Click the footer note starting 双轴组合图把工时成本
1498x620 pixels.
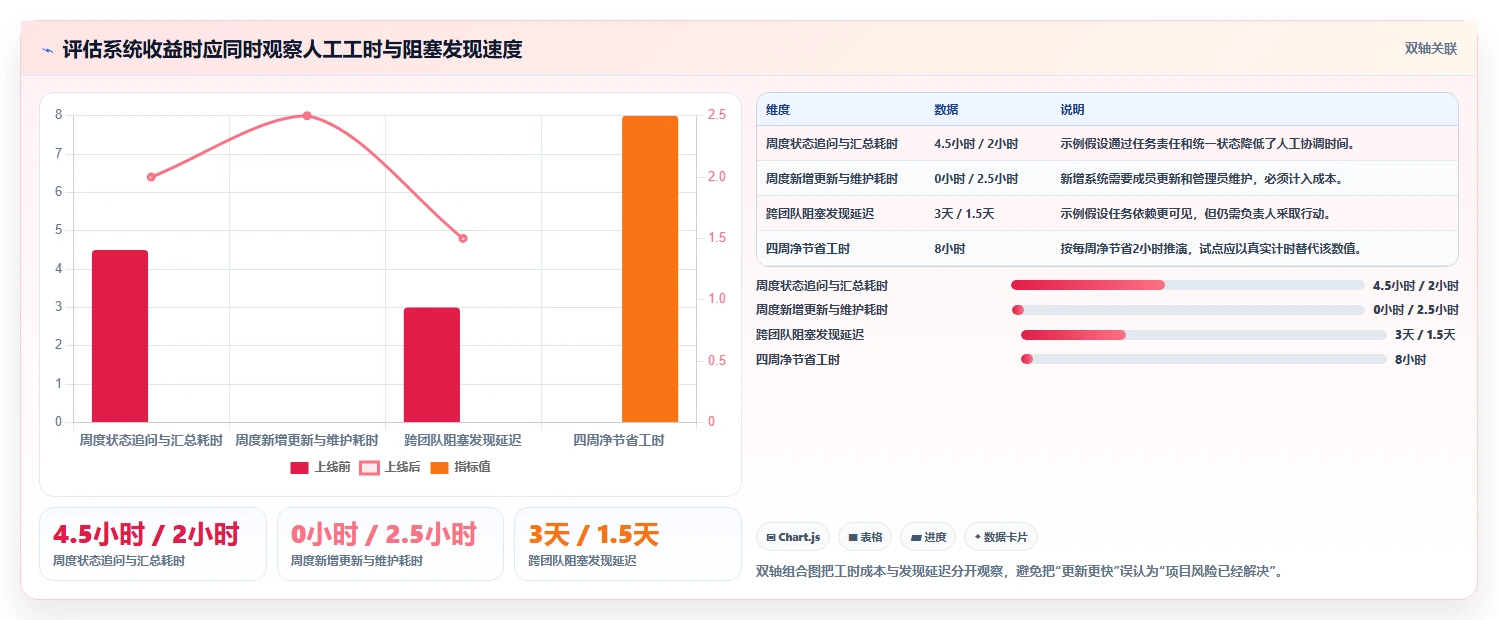(x=1020, y=572)
